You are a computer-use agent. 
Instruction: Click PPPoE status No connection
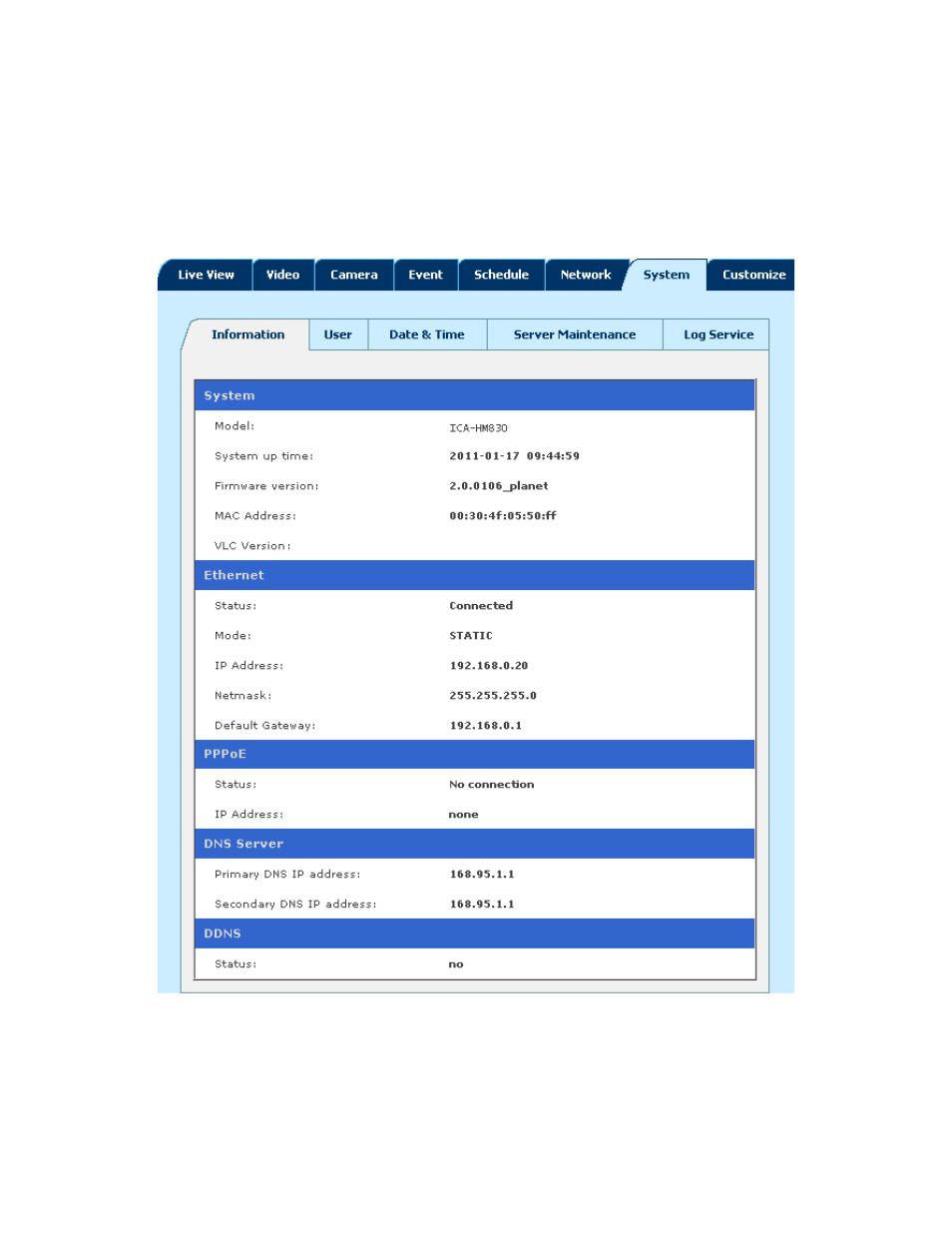click(491, 785)
